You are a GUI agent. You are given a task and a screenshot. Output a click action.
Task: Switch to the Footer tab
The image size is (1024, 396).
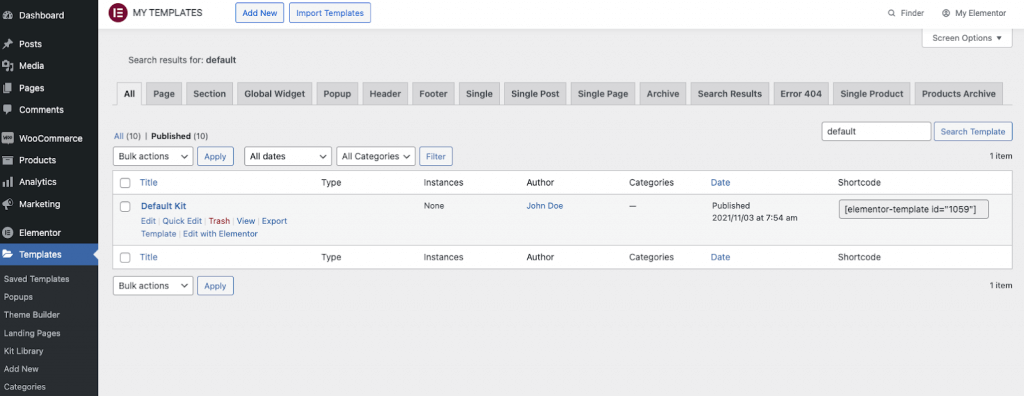pyautogui.click(x=434, y=93)
